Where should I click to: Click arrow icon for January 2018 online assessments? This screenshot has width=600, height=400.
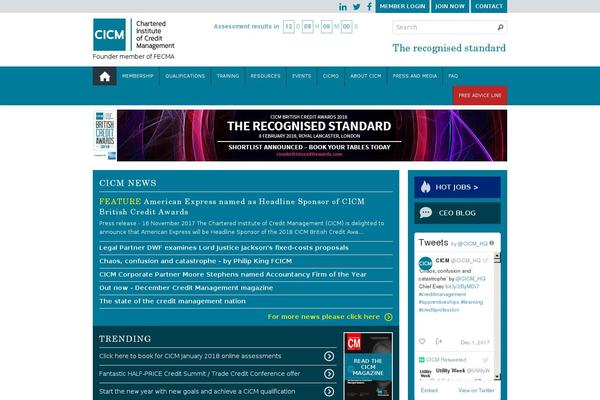tap(329, 356)
